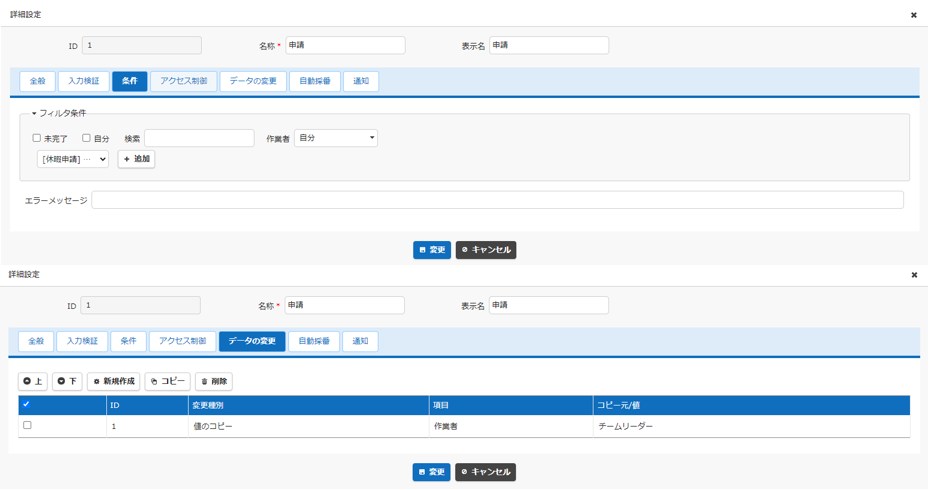Click the エラーメッセージ text field
The height and width of the screenshot is (490, 932).
point(497,200)
